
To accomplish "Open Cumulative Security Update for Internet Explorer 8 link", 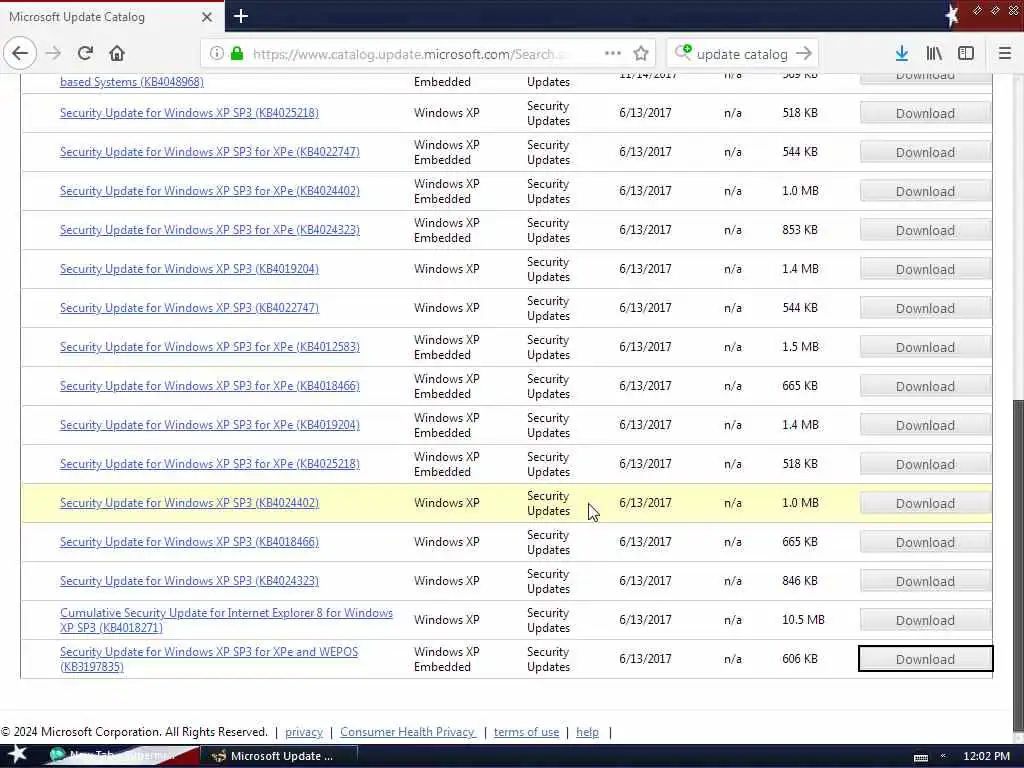I will coord(226,620).
